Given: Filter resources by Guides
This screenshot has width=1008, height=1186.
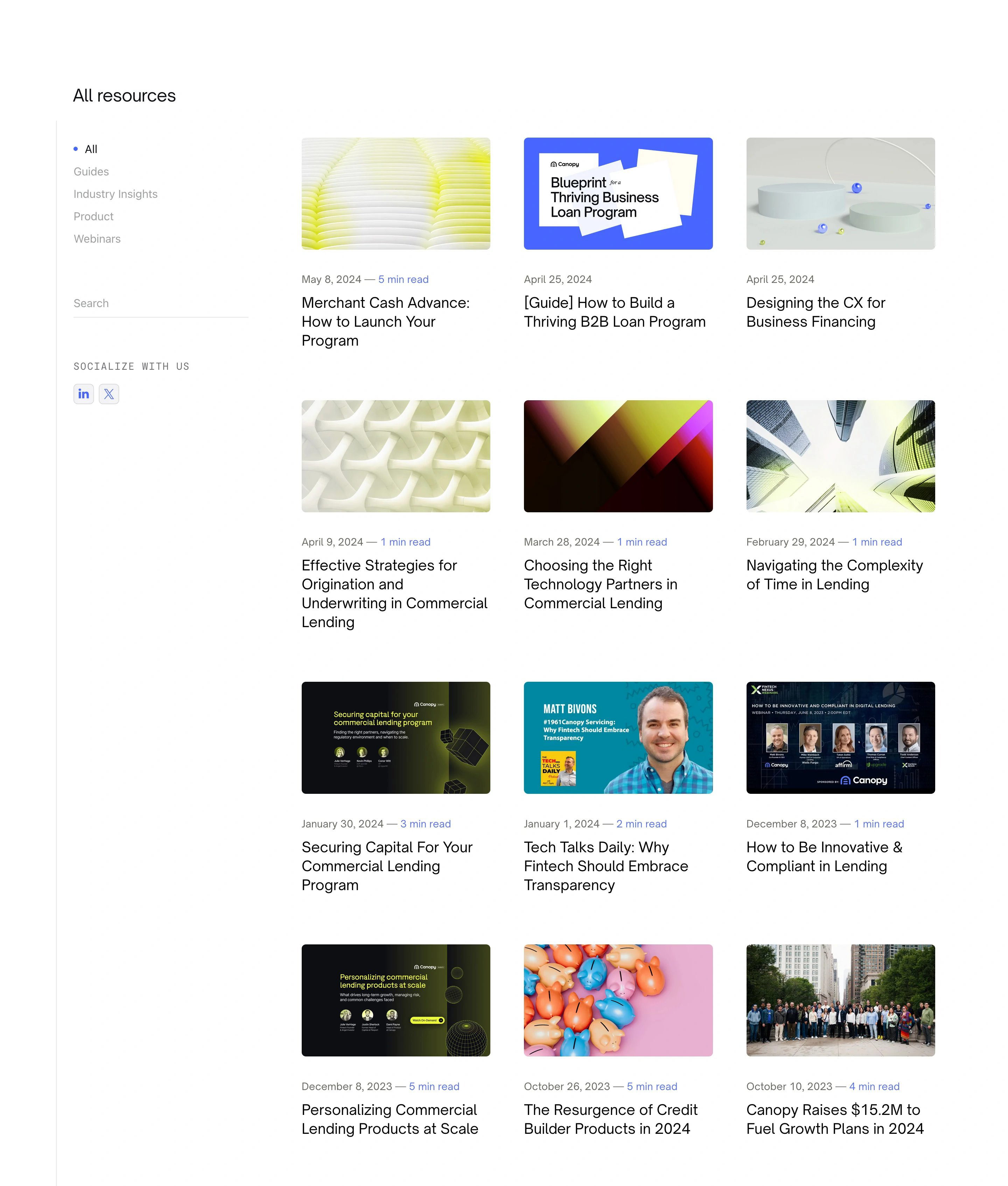Looking at the screenshot, I should [91, 172].
